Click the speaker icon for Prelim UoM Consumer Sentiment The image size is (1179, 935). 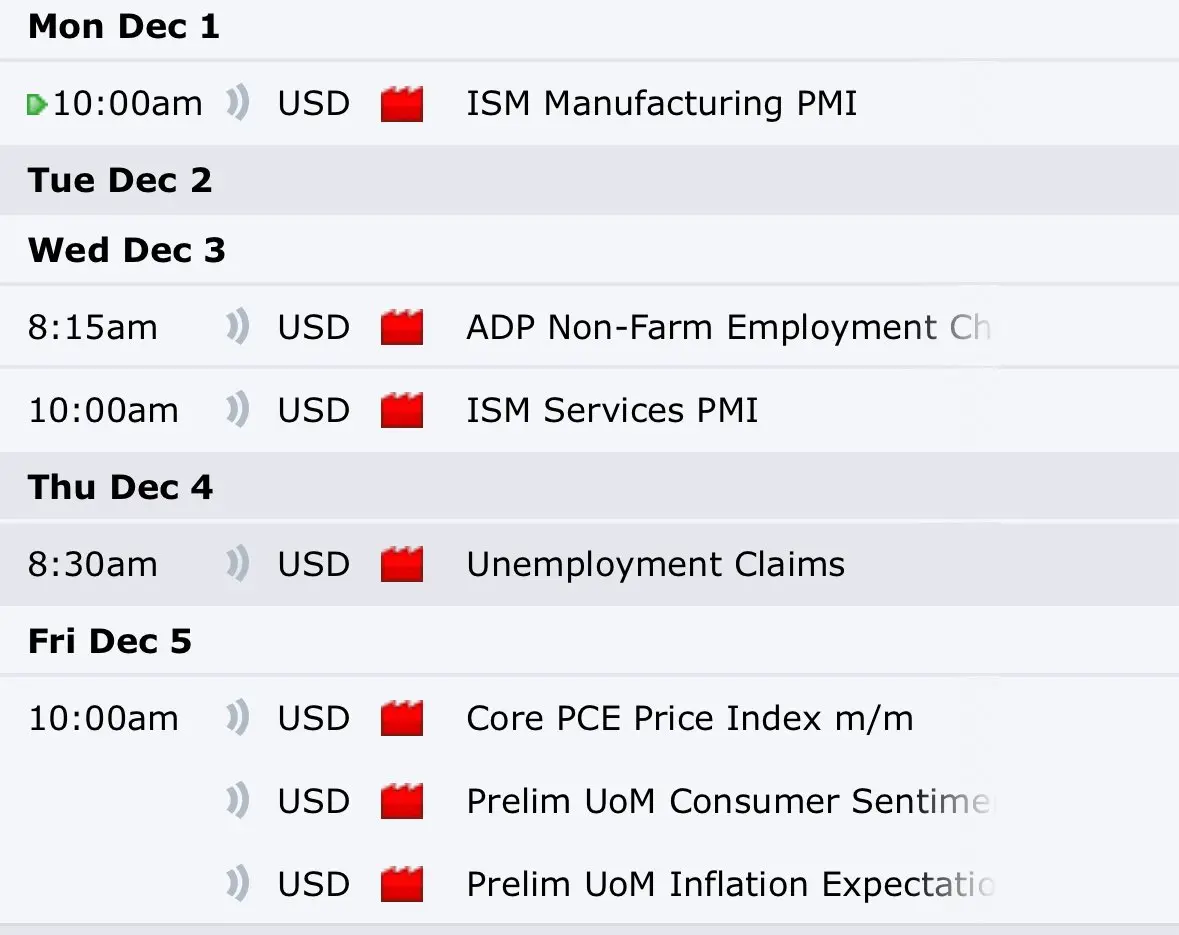tap(237, 801)
